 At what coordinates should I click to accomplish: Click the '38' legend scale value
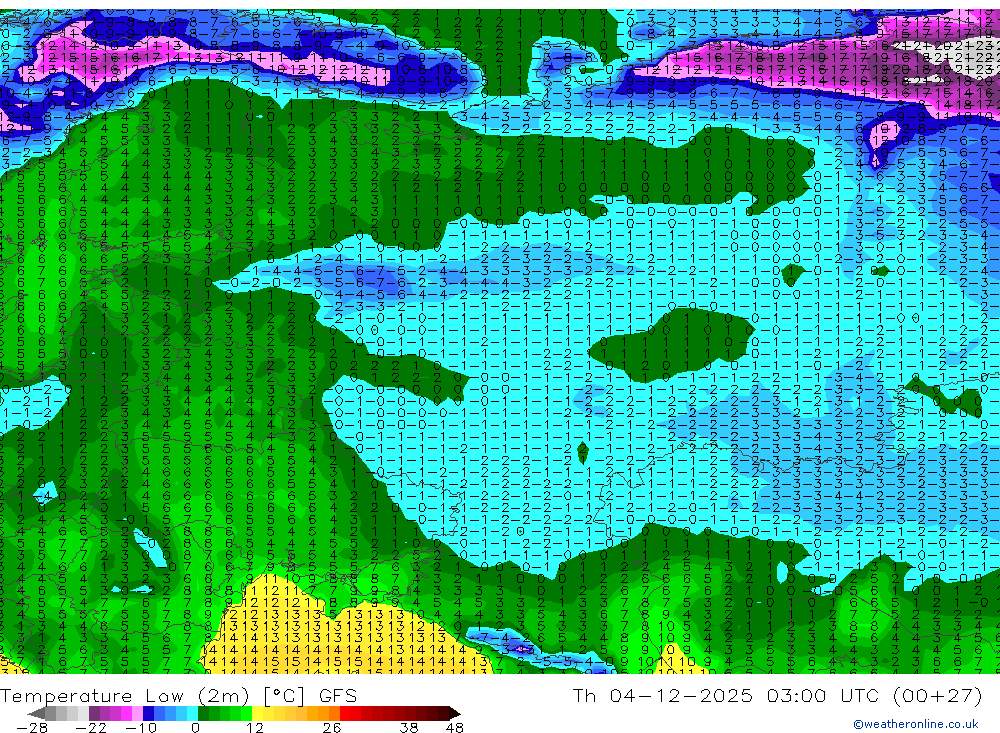tap(409, 728)
